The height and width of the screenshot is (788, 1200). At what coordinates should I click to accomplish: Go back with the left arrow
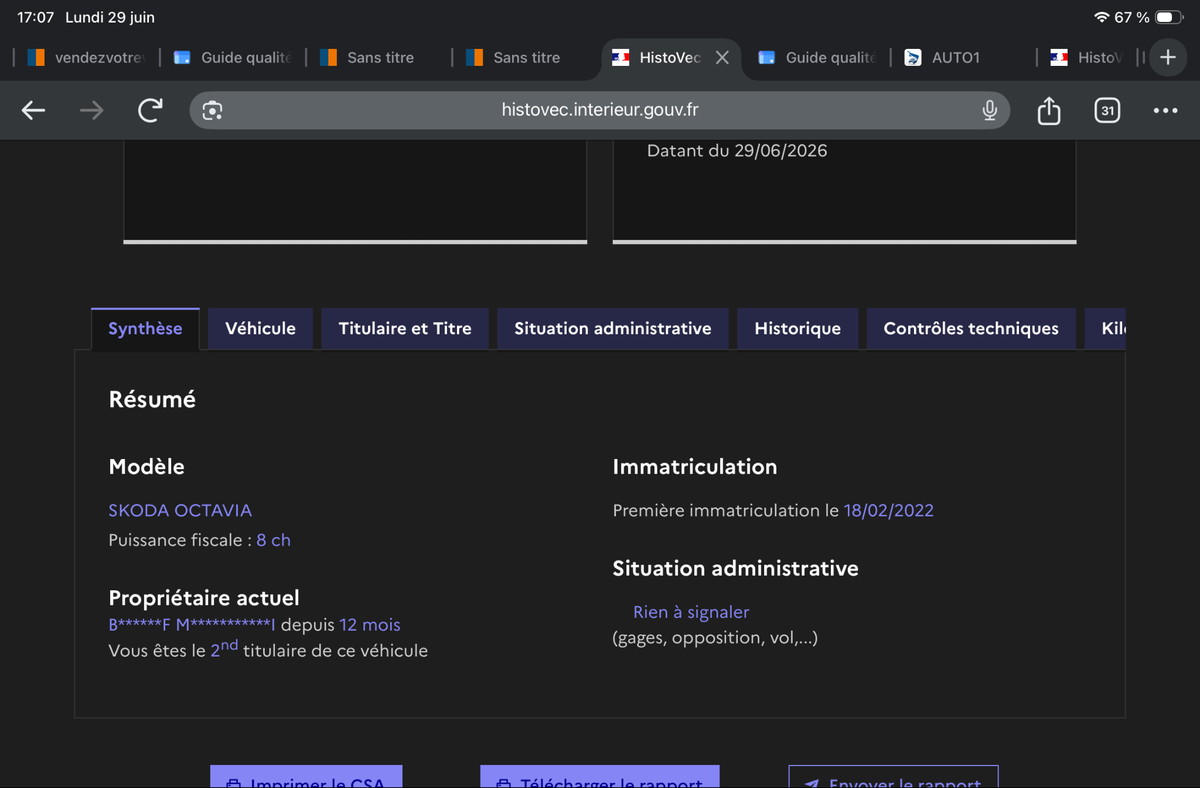[34, 110]
